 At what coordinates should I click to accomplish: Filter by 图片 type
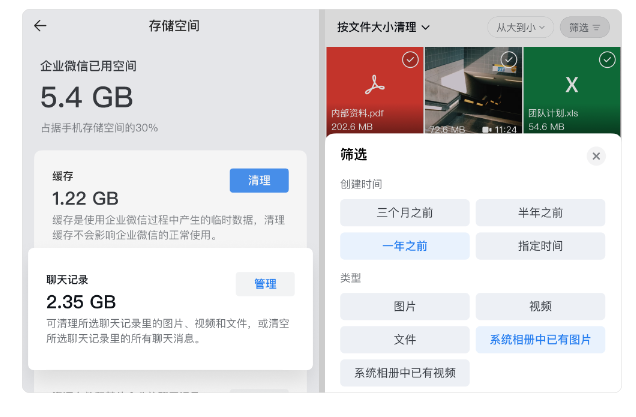[404, 307]
